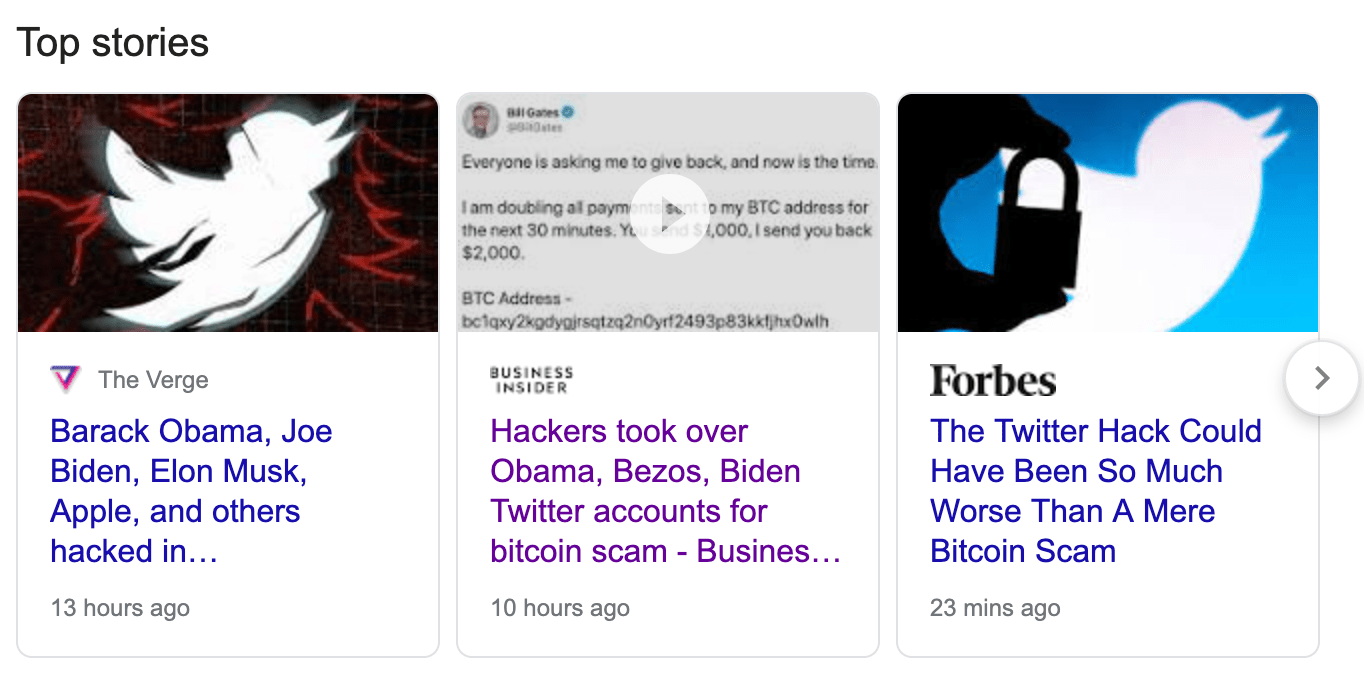
Task: Click the Business Insider logo
Action: pos(530,379)
